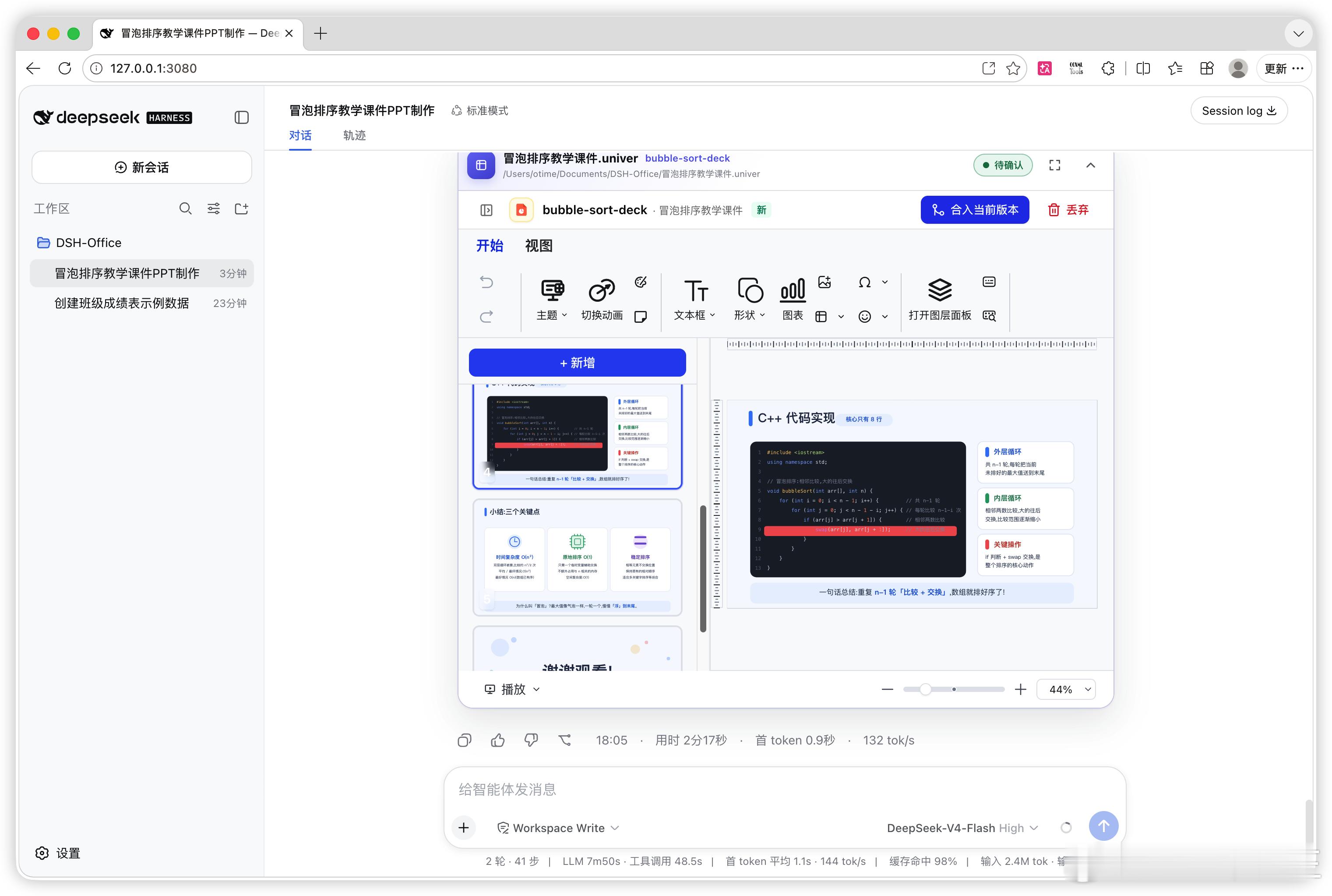Click the slide list vertical scrollbar
1332x896 pixels.
click(x=703, y=568)
